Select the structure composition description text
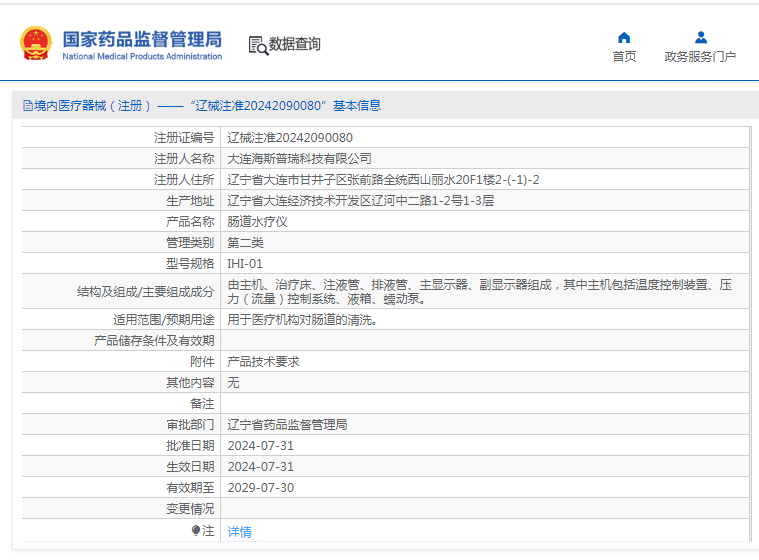 click(480, 291)
